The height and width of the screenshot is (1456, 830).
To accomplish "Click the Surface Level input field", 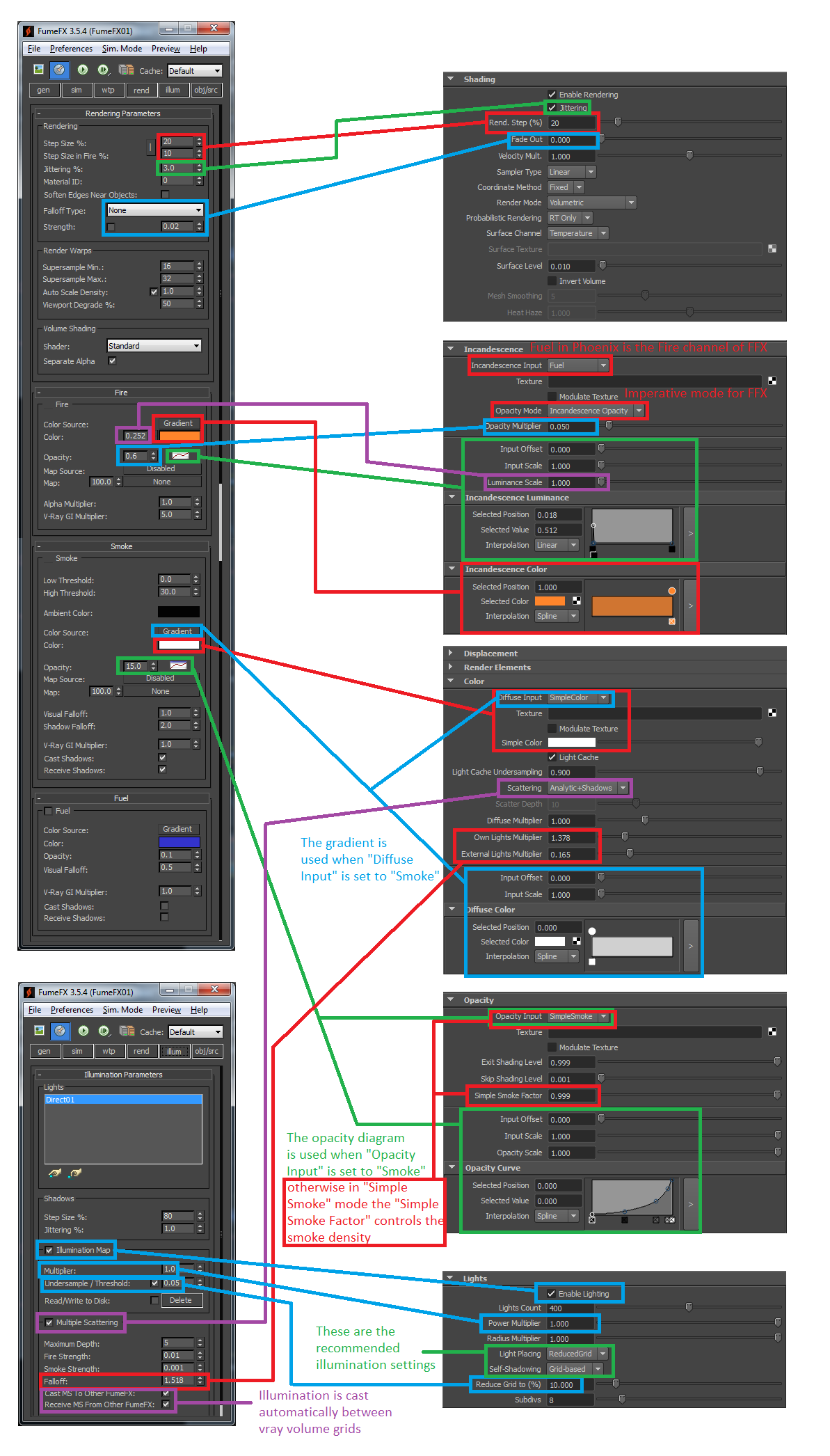I will tap(572, 266).
